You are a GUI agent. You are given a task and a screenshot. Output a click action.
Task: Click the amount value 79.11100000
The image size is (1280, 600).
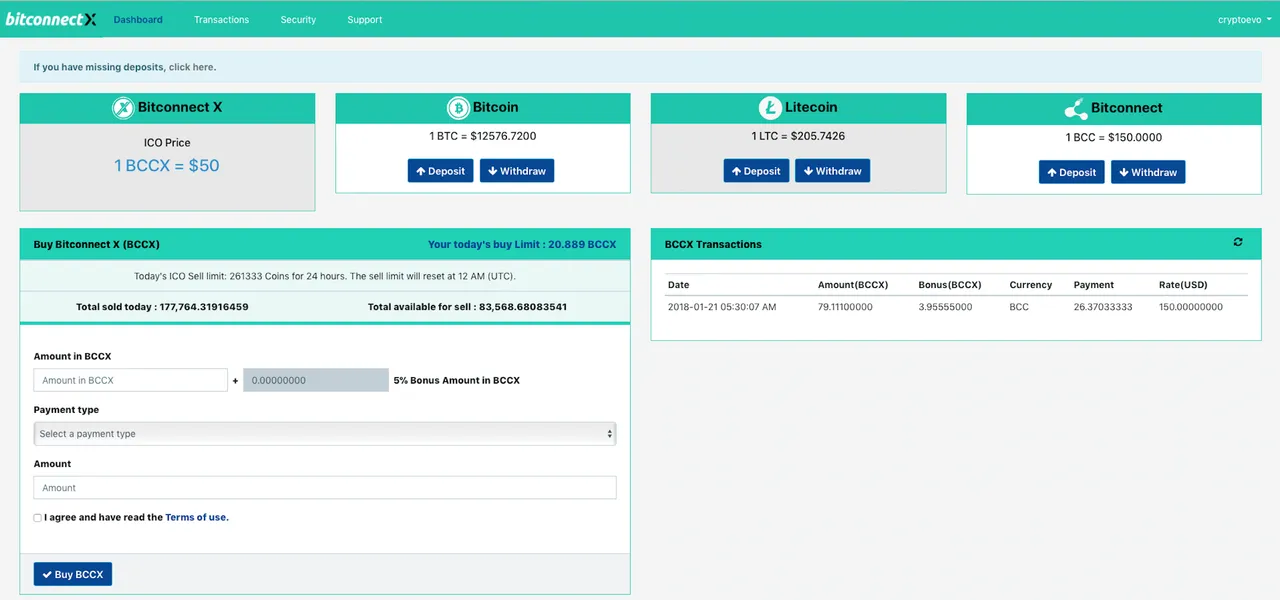pos(845,307)
